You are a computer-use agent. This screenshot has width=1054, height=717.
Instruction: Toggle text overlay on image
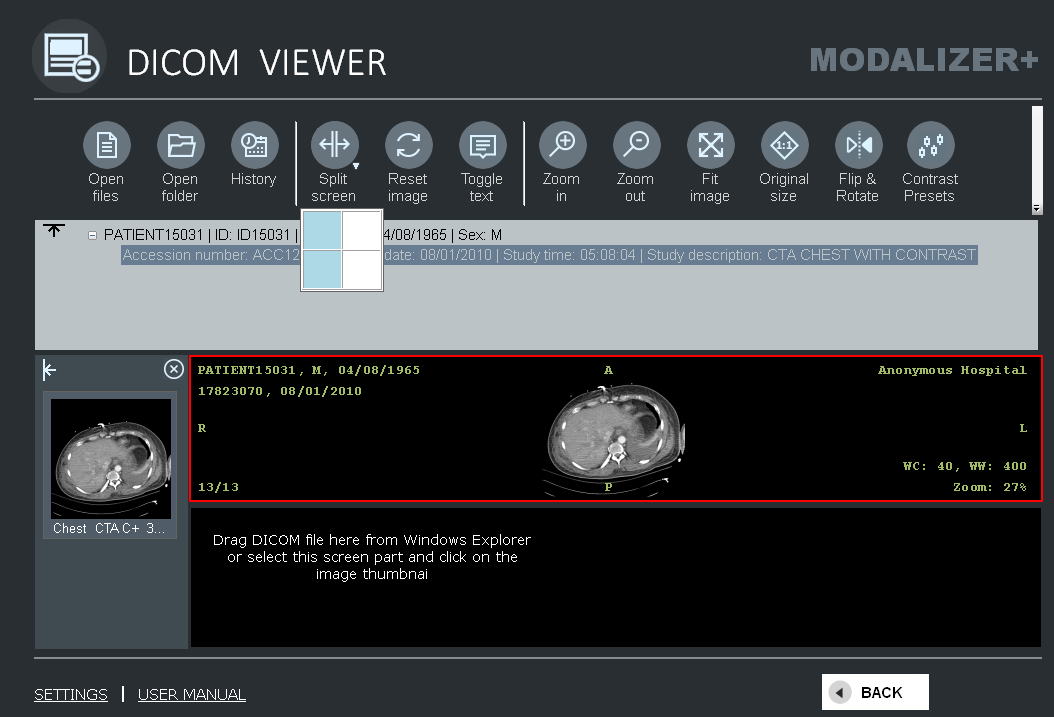(x=482, y=146)
